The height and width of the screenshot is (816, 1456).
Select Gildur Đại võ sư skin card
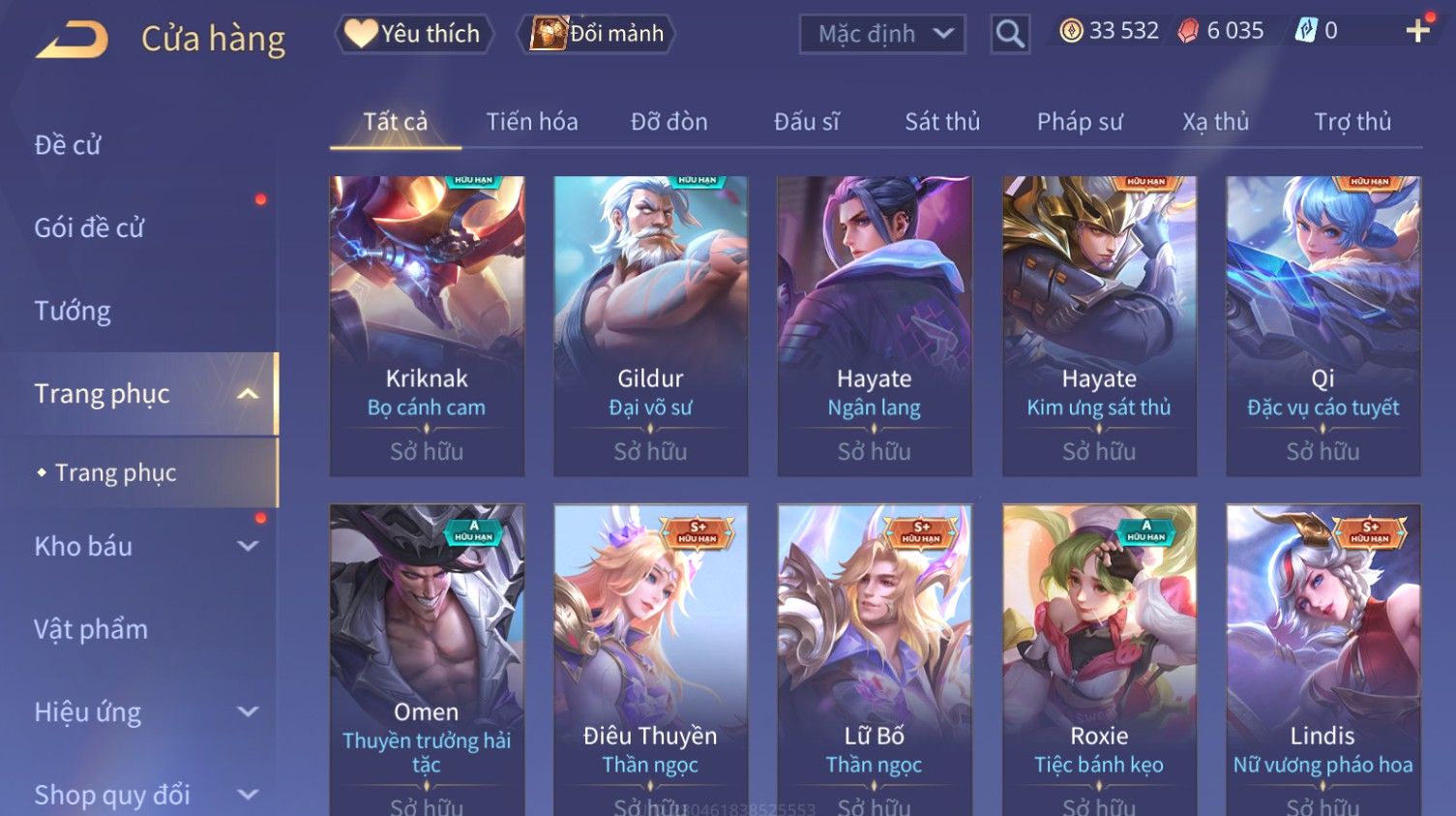click(x=650, y=326)
